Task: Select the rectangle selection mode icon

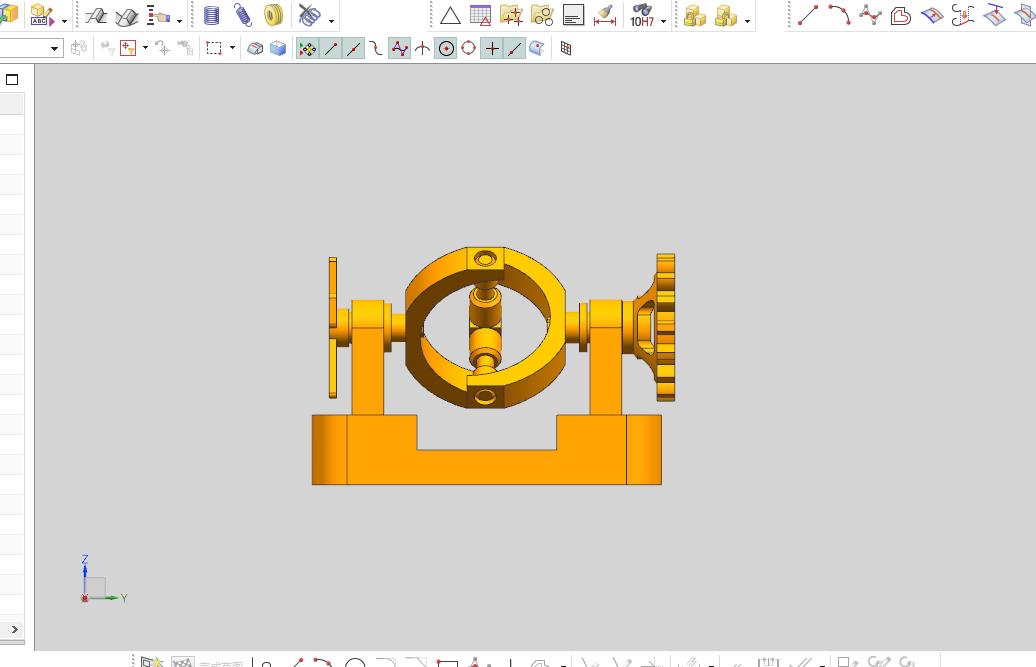Action: [x=214, y=48]
